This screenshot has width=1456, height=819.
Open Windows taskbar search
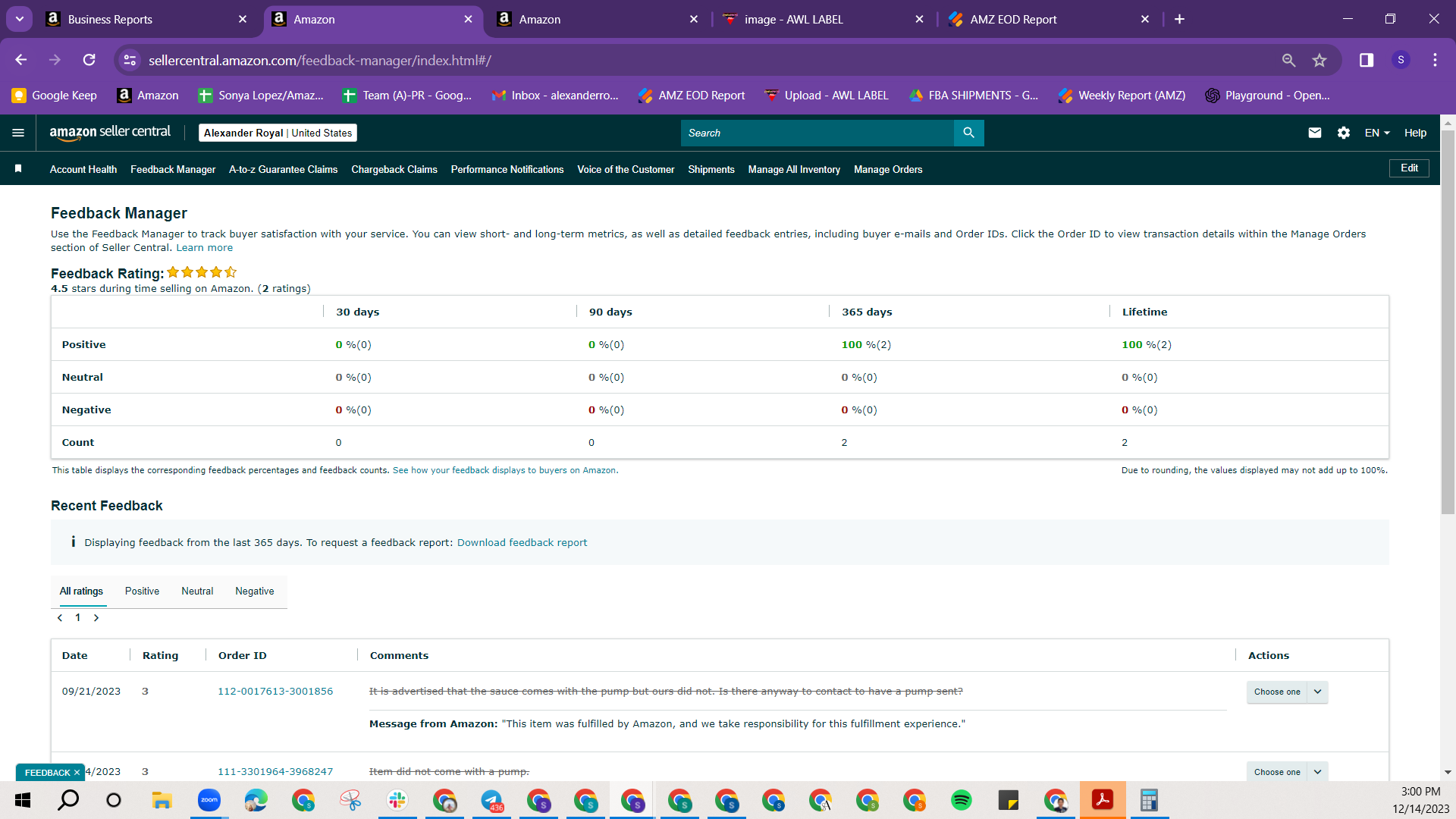pyautogui.click(x=68, y=800)
